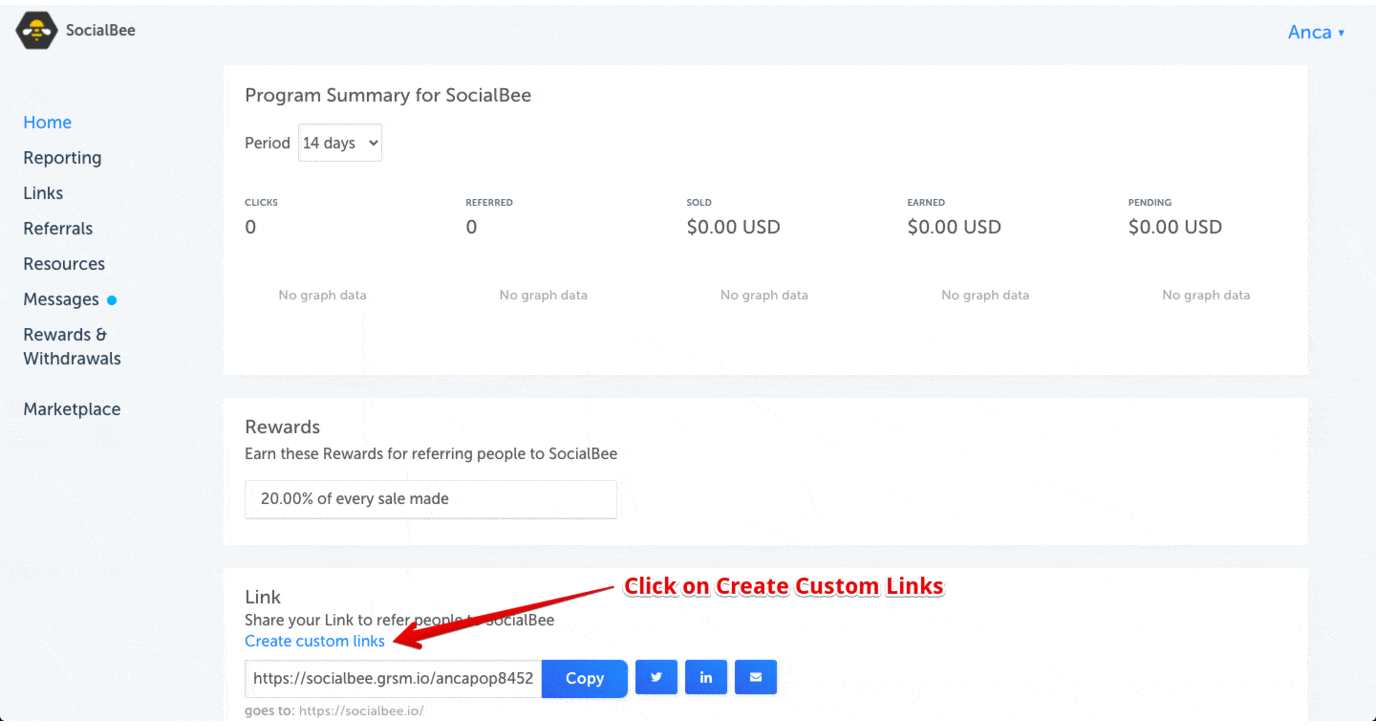Select Resources in the sidebar
This screenshot has width=1376, height=726.
point(64,264)
